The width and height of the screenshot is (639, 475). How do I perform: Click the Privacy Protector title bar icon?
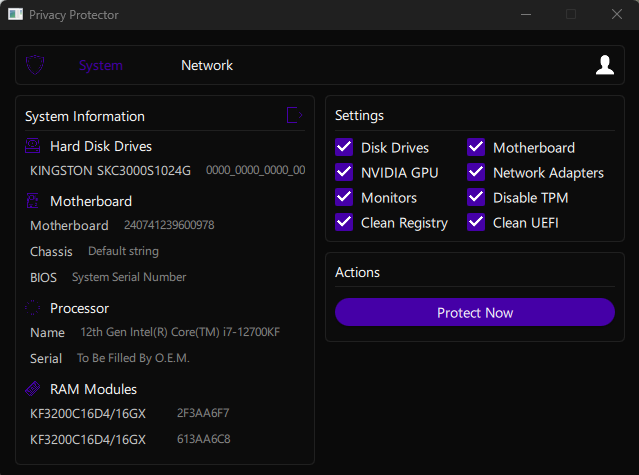(16, 14)
